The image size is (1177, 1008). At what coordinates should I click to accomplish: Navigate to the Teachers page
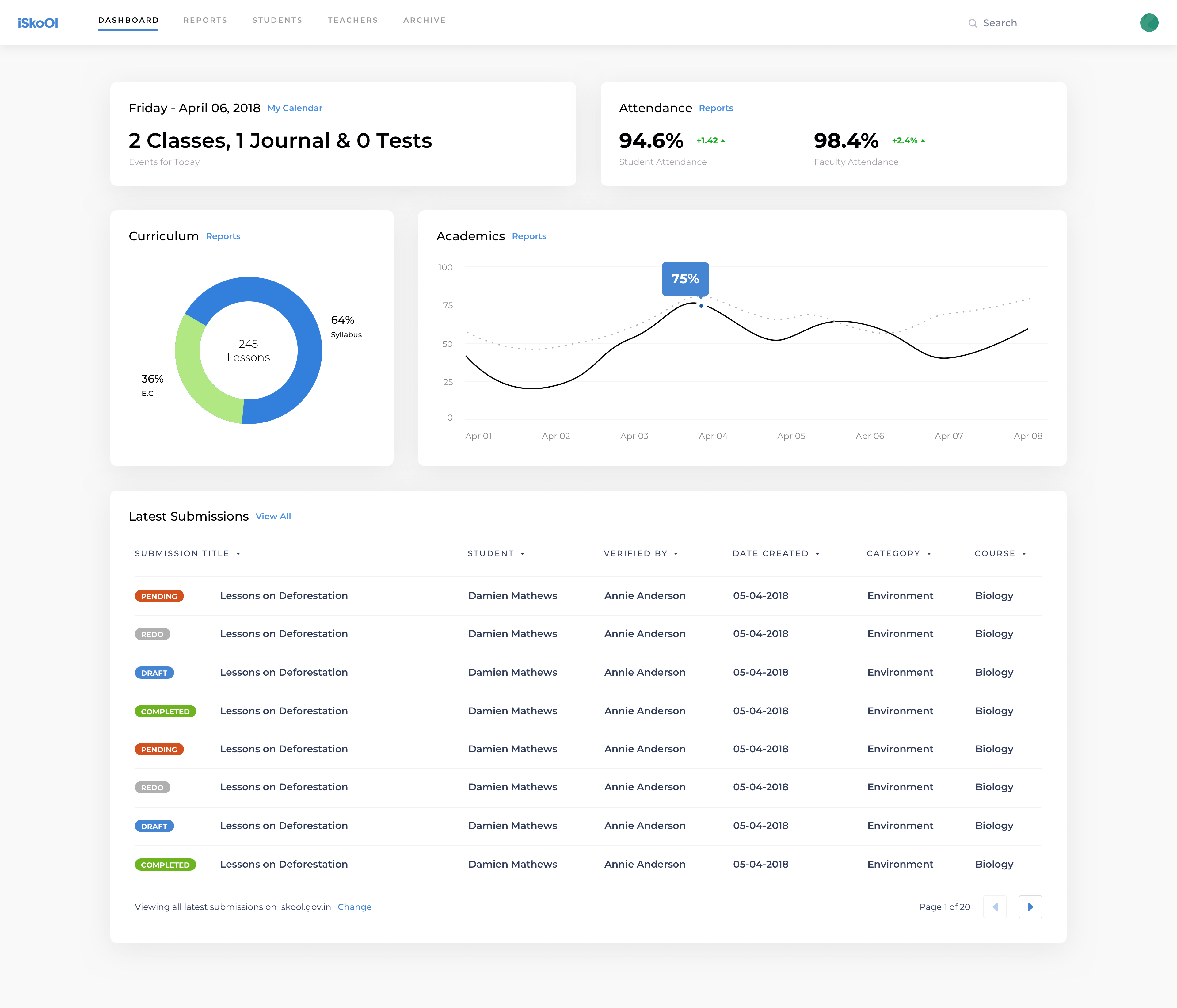pos(353,20)
